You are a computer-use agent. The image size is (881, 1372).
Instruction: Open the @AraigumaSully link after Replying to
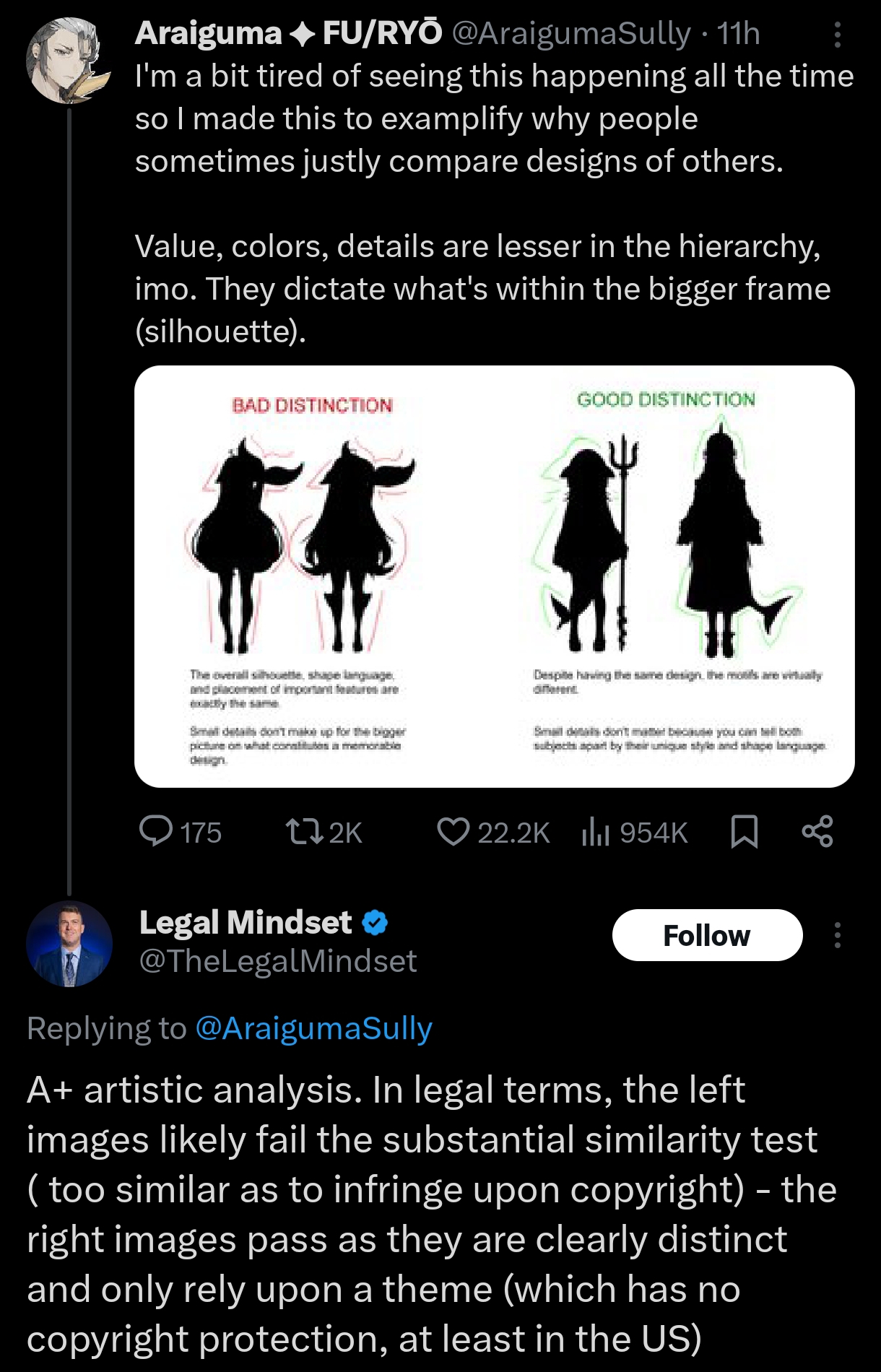pyautogui.click(x=313, y=1028)
